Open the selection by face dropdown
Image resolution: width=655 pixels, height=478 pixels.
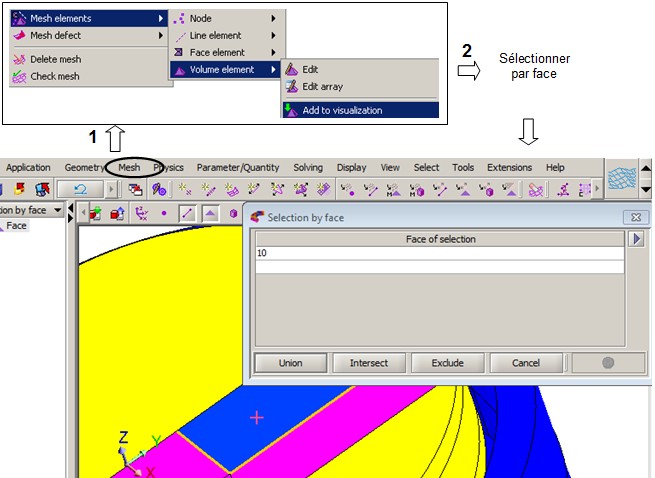57,210
